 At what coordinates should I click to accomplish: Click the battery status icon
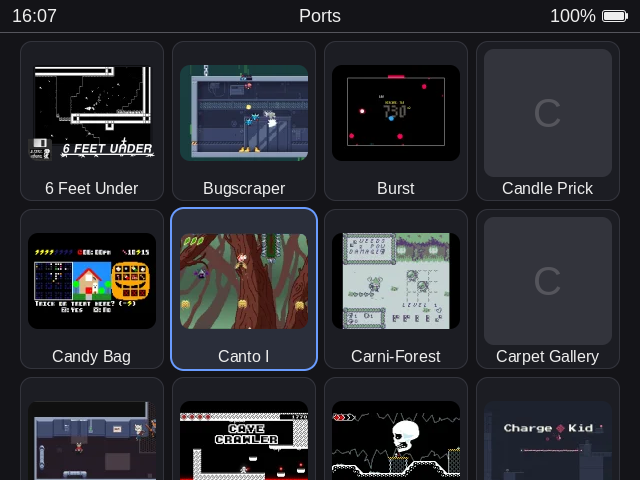[x=615, y=16]
